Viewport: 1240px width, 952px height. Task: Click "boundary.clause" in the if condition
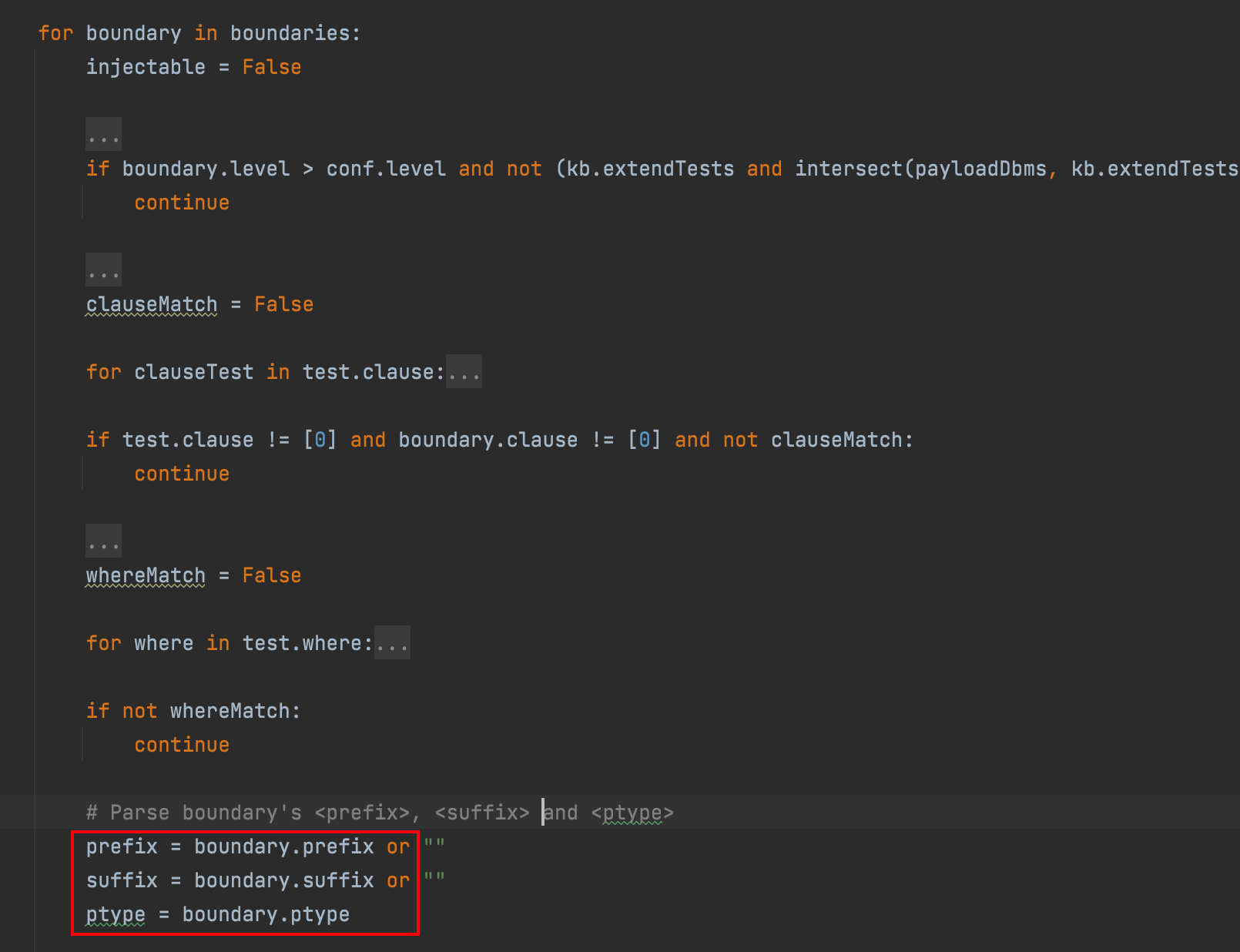(x=488, y=440)
